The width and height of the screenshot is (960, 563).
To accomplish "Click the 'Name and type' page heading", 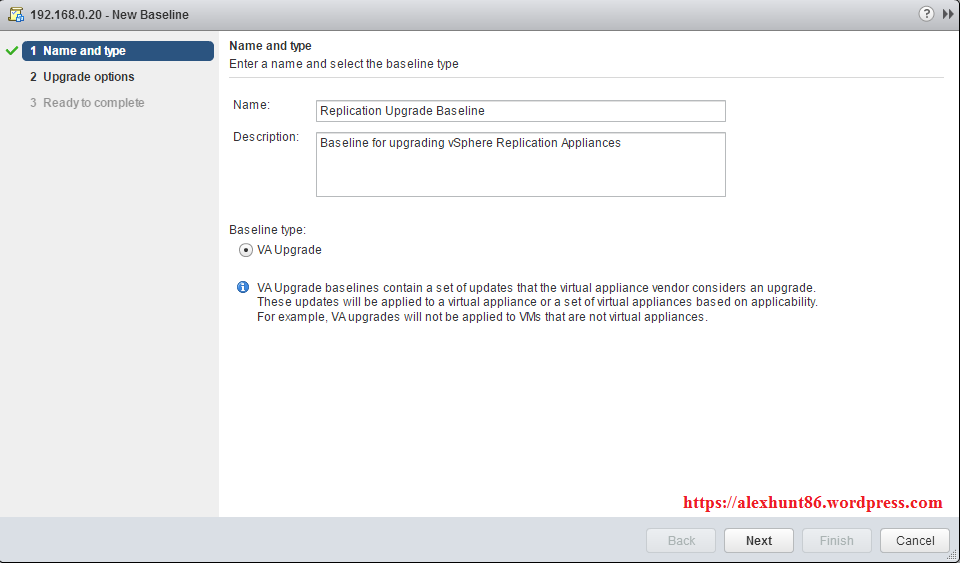I will pyautogui.click(x=270, y=46).
